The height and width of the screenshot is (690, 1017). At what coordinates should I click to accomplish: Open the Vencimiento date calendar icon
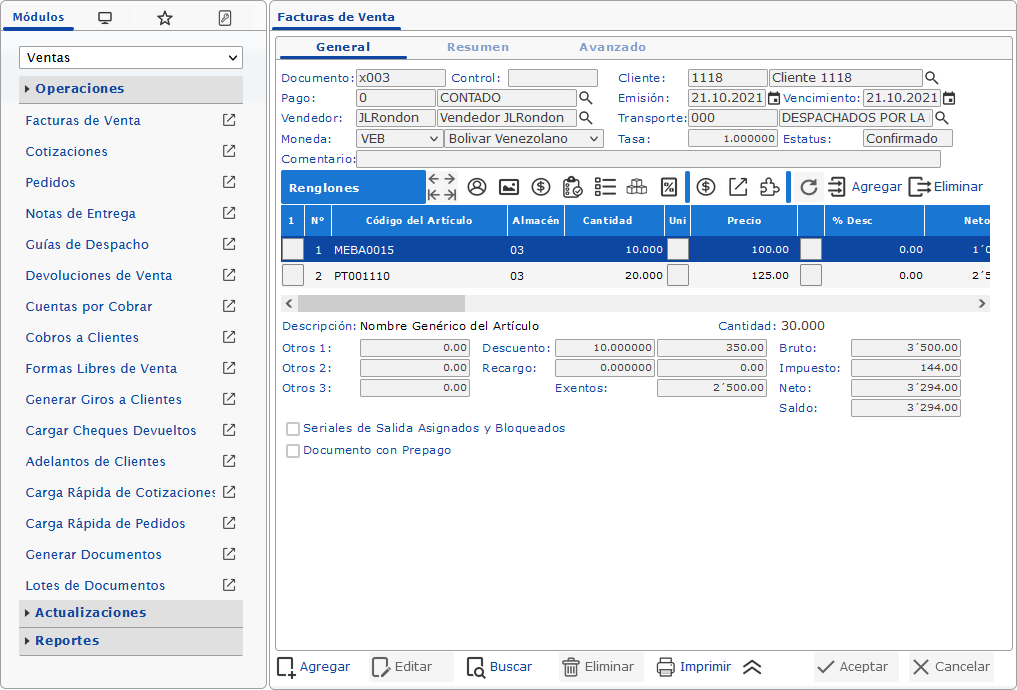[949, 99]
